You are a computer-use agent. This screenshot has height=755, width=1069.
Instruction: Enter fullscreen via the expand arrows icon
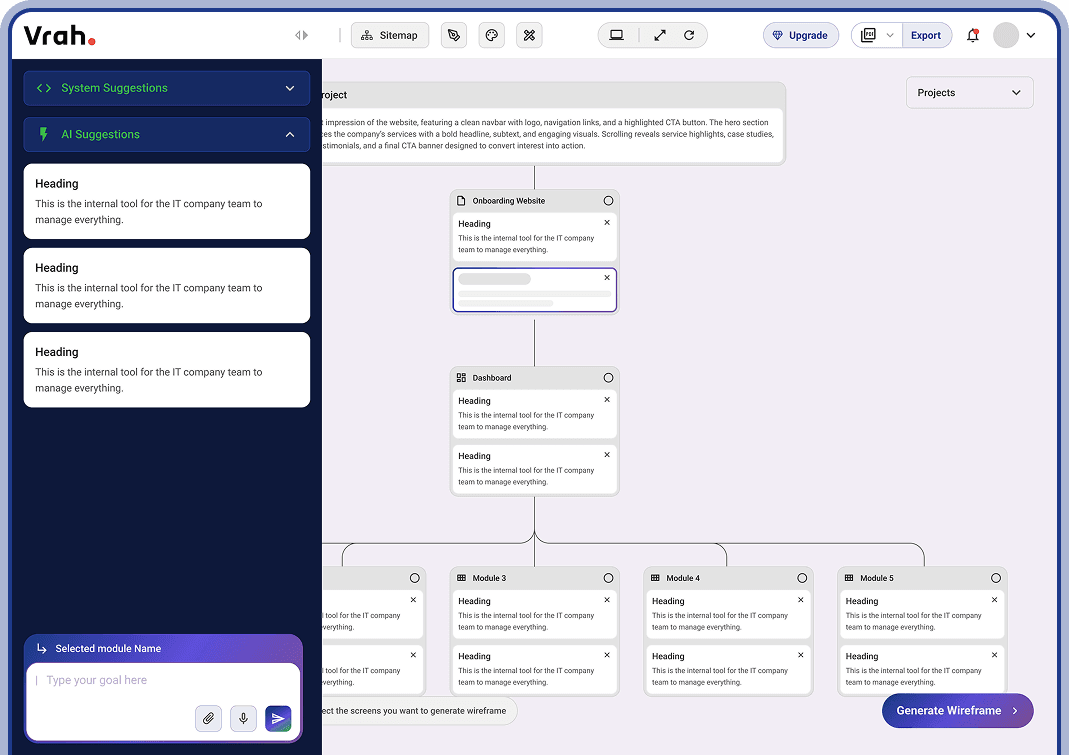point(659,34)
